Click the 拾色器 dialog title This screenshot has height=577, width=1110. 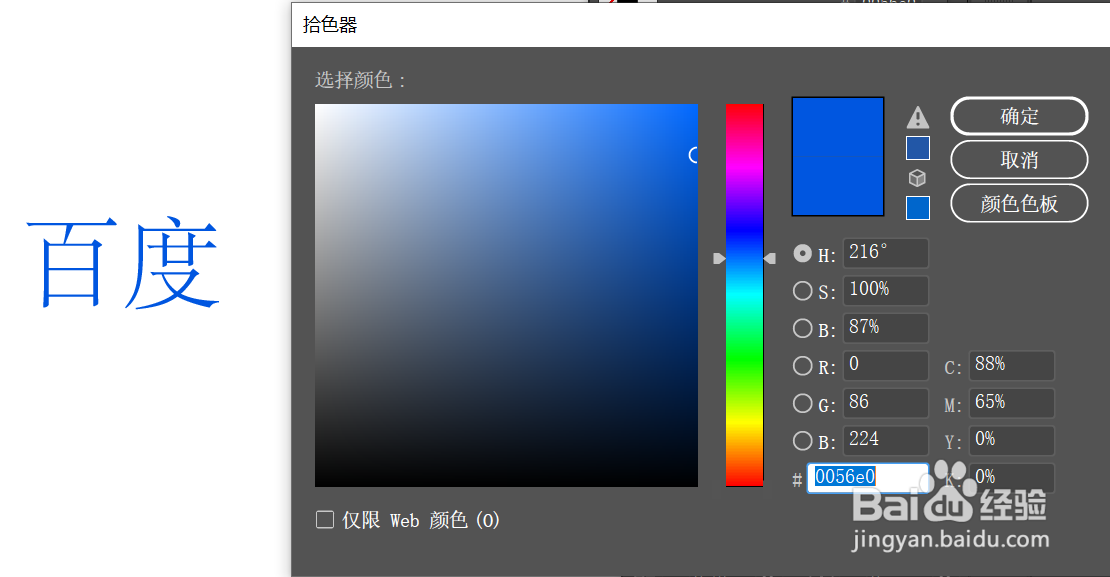point(330,25)
